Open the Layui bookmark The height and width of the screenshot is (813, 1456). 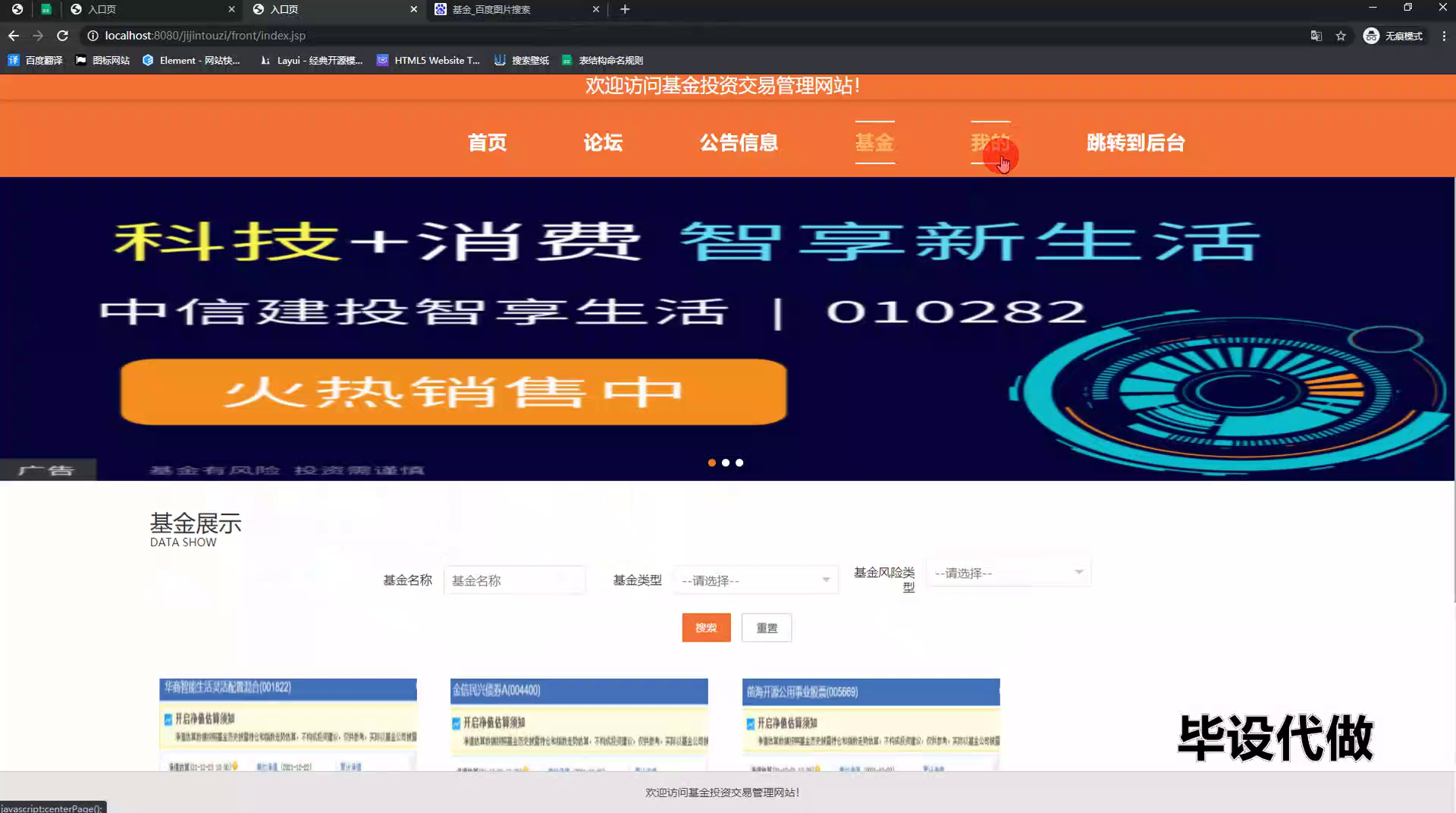[x=311, y=60]
